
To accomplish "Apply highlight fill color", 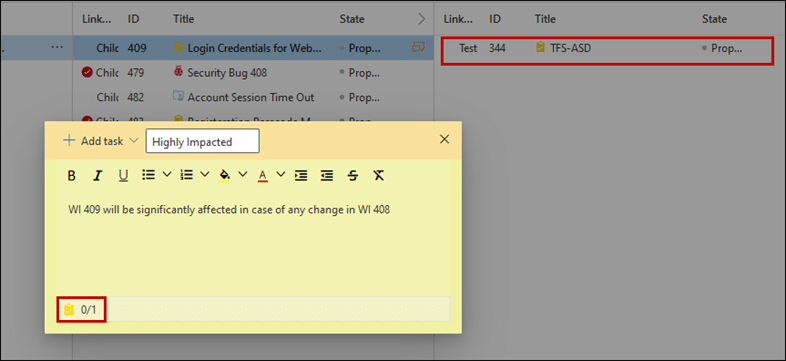I will [225, 175].
